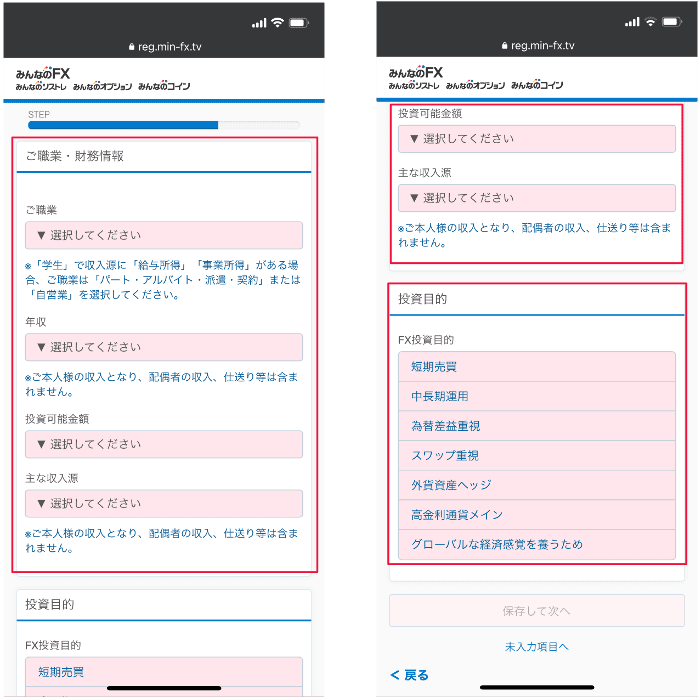
Task: Select 短期売買 option in right phone
Action: pos(537,367)
